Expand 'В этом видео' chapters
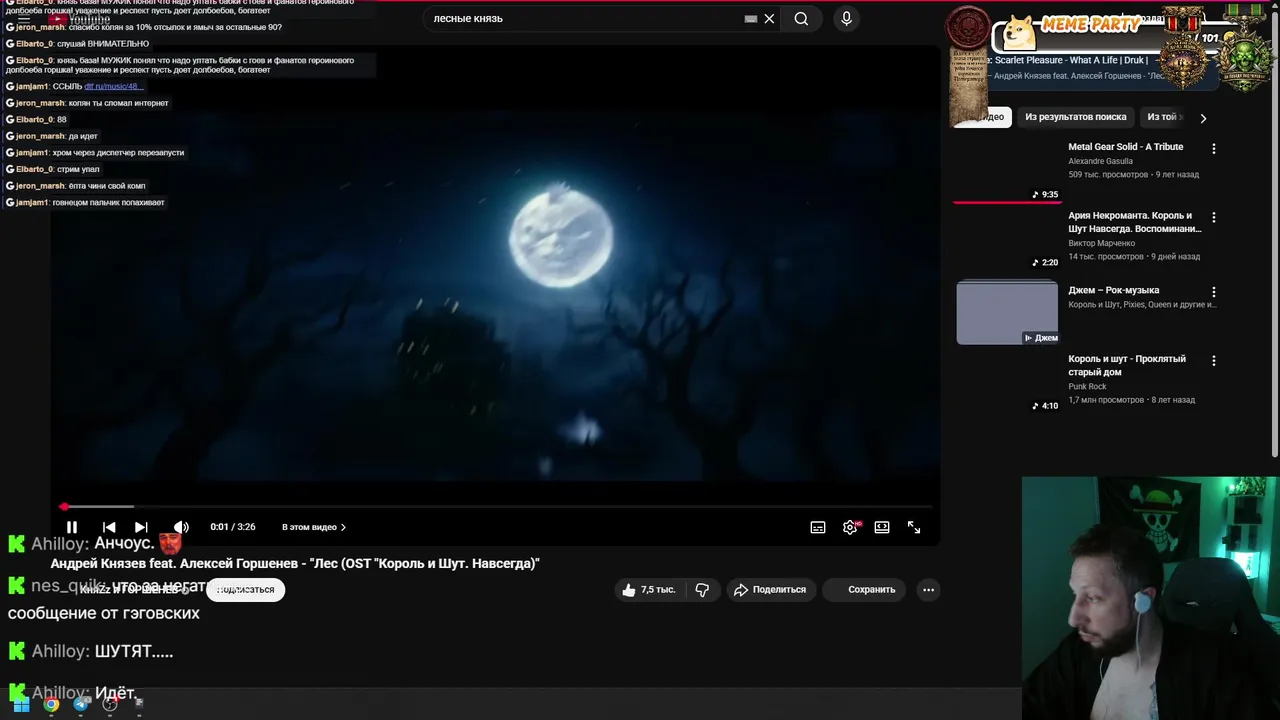The width and height of the screenshot is (1280, 720). [x=314, y=527]
